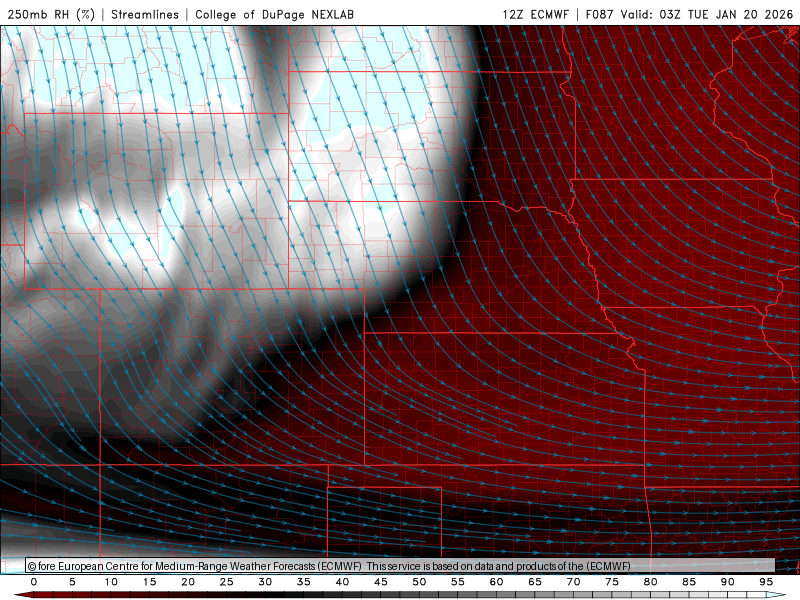Click the "College of DuPage NEXLAB" text
The height and width of the screenshot is (600, 800).
coord(274,14)
